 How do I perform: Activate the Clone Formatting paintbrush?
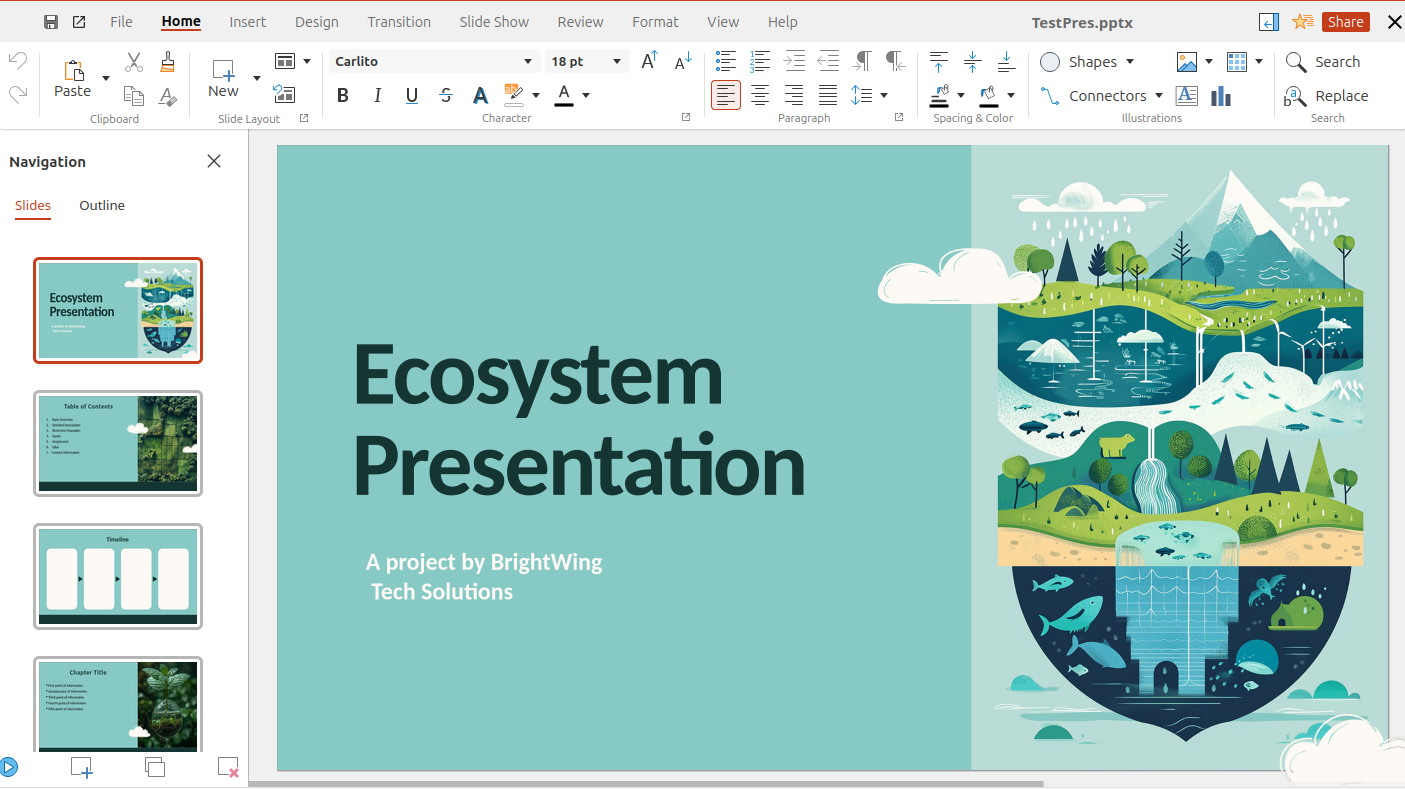[x=168, y=62]
